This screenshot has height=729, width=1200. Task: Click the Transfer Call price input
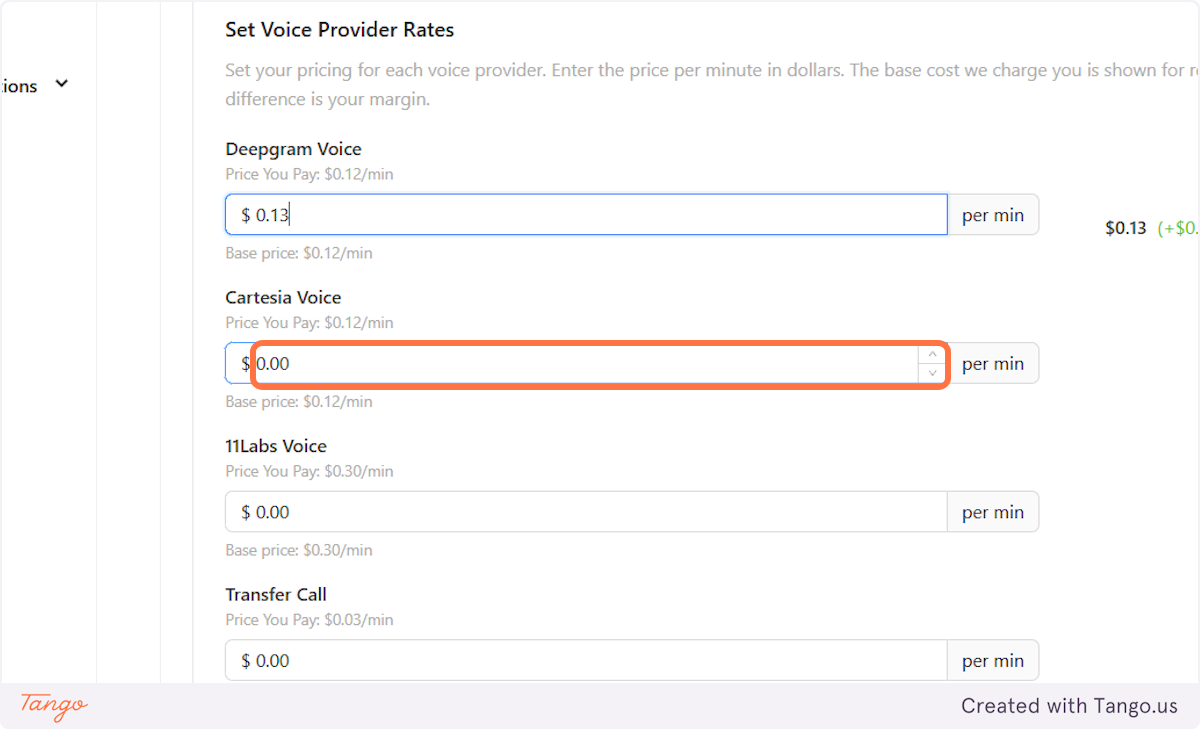click(x=585, y=660)
